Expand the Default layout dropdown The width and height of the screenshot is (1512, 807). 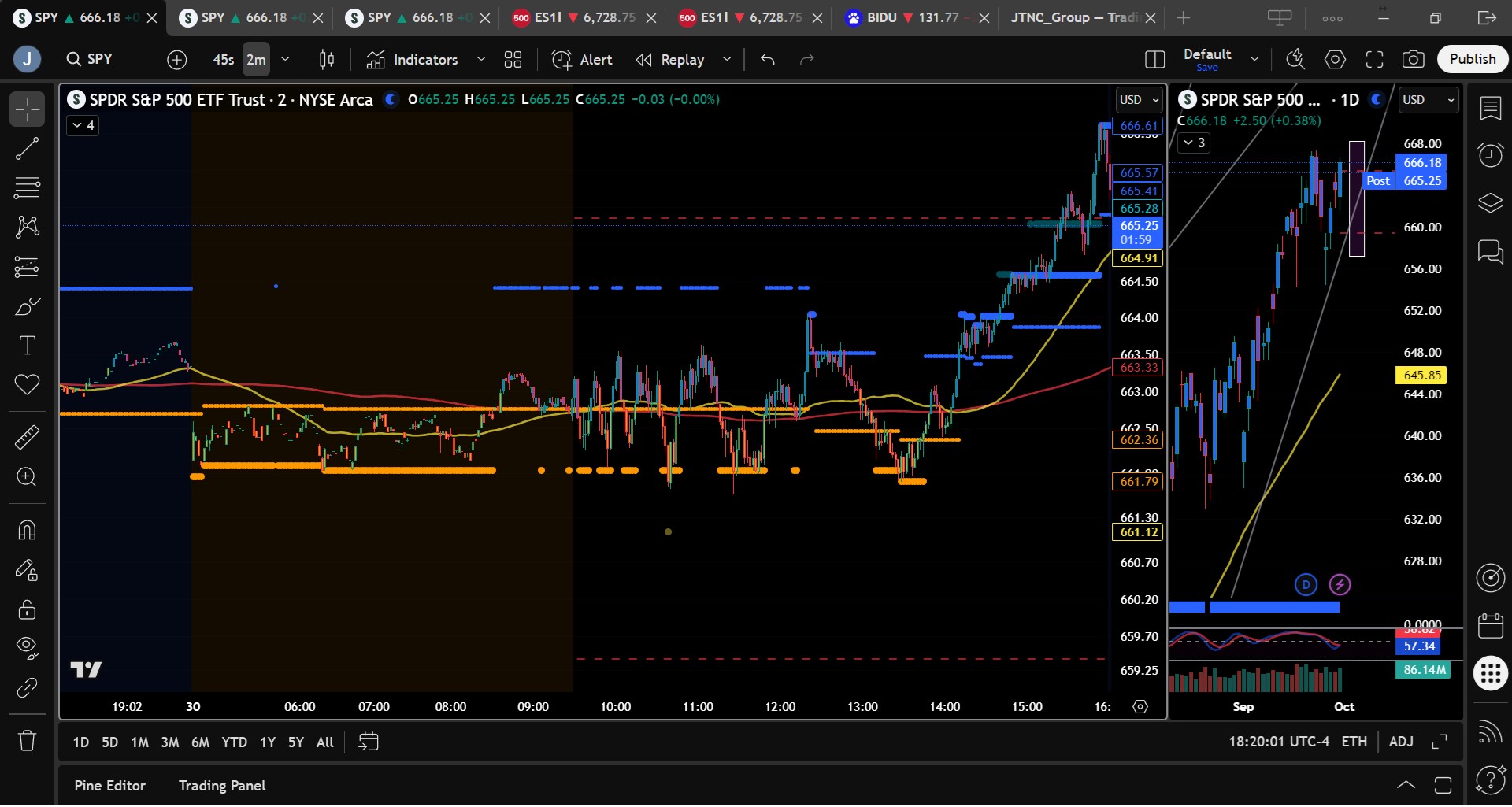[1254, 59]
